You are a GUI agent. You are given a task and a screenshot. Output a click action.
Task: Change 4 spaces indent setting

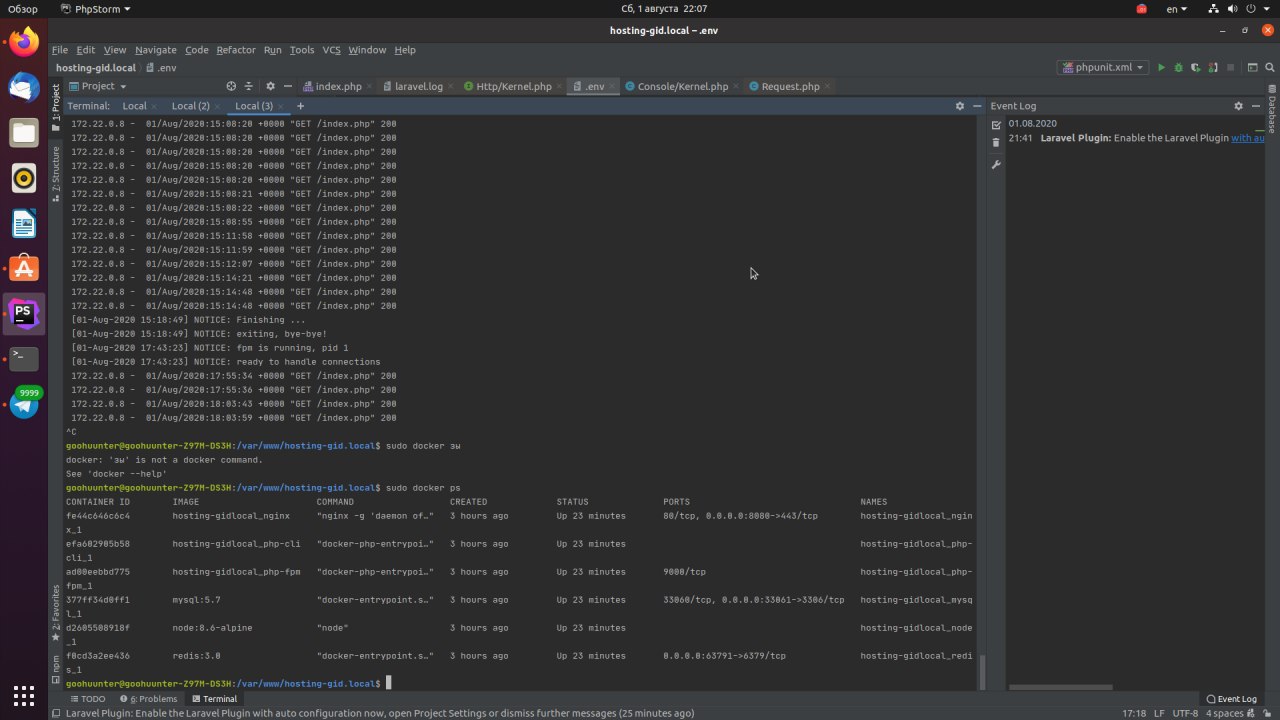1225,713
